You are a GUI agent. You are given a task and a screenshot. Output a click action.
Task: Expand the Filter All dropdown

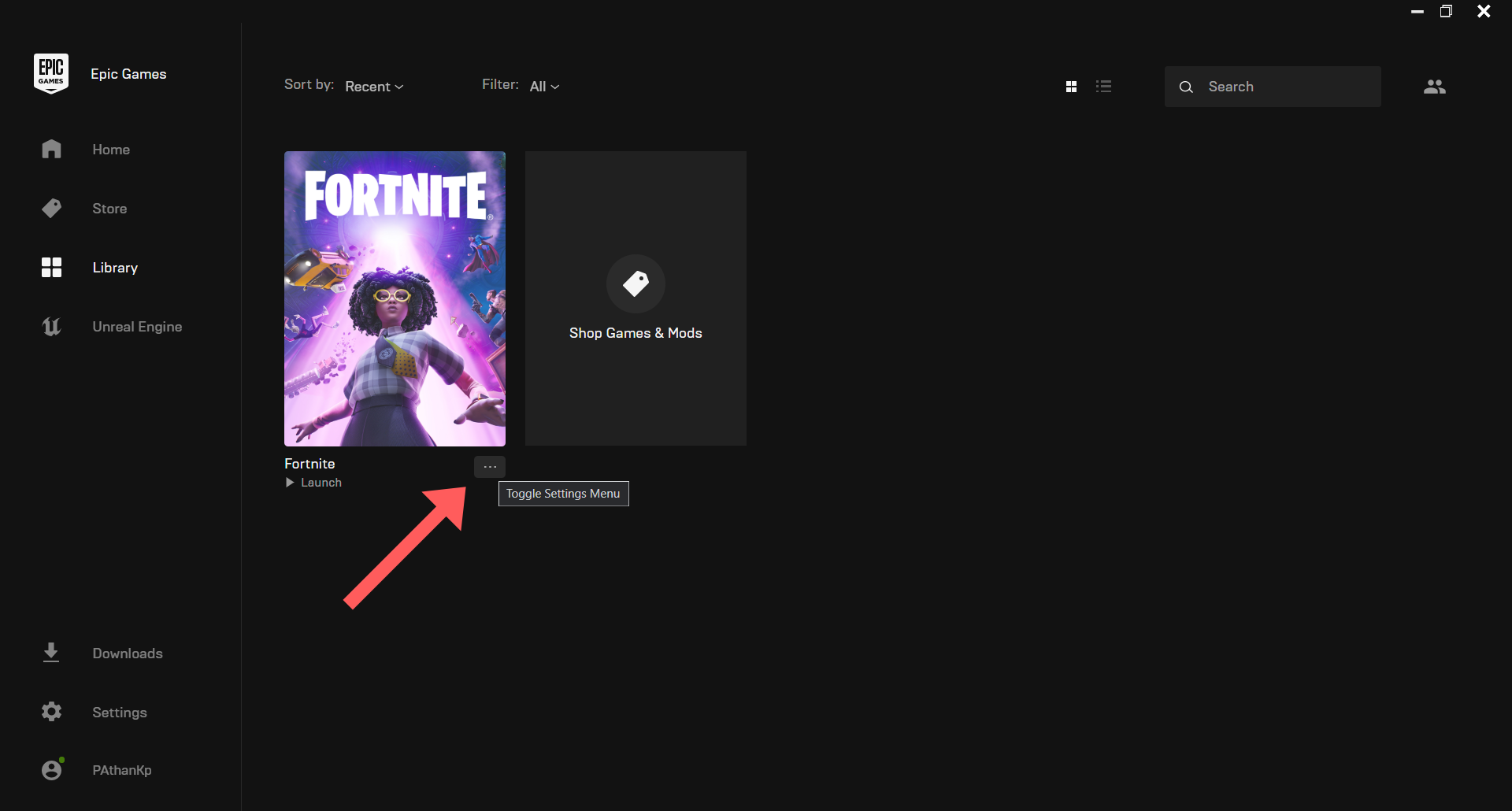coord(544,87)
